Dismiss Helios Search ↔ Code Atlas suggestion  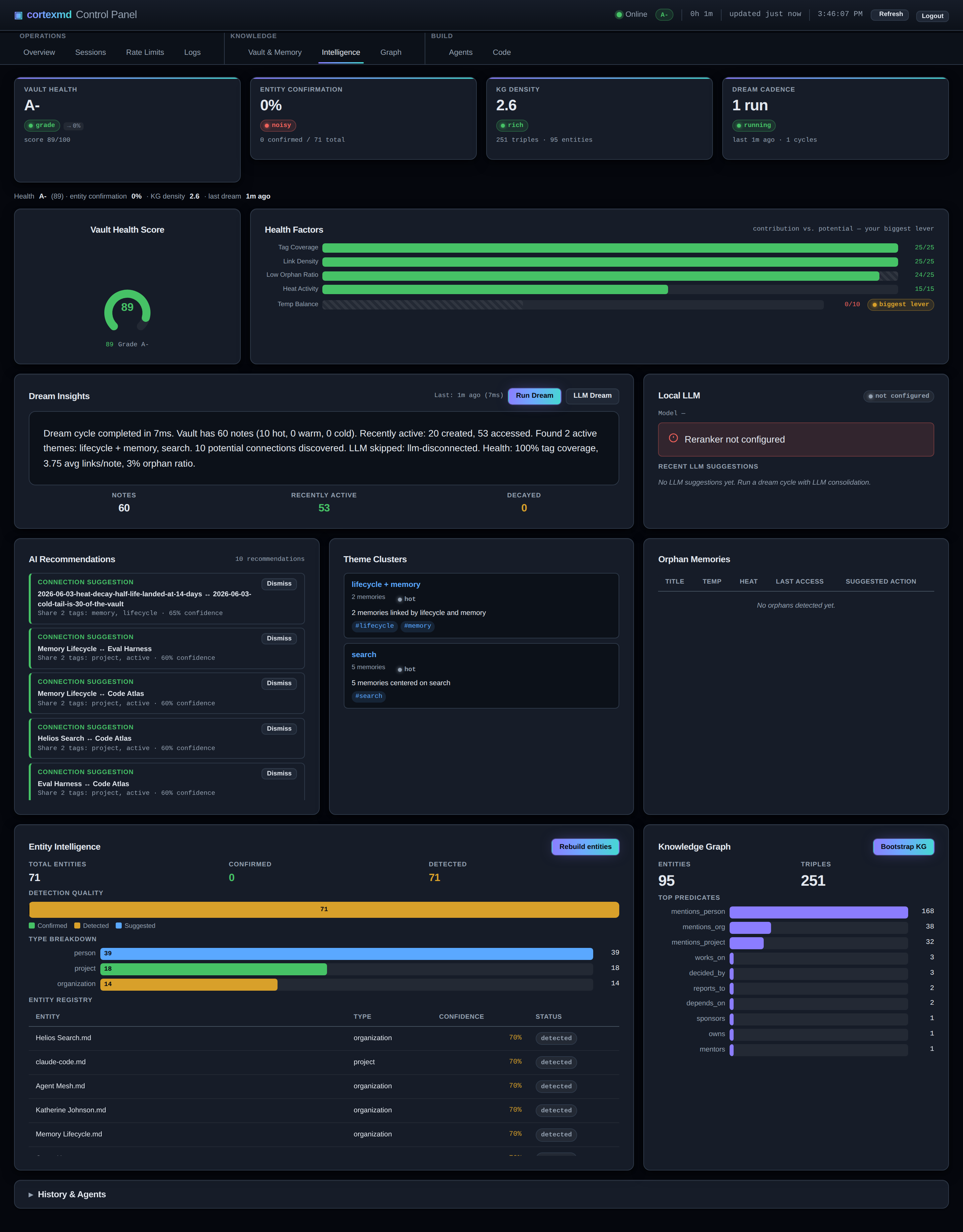[x=279, y=729]
